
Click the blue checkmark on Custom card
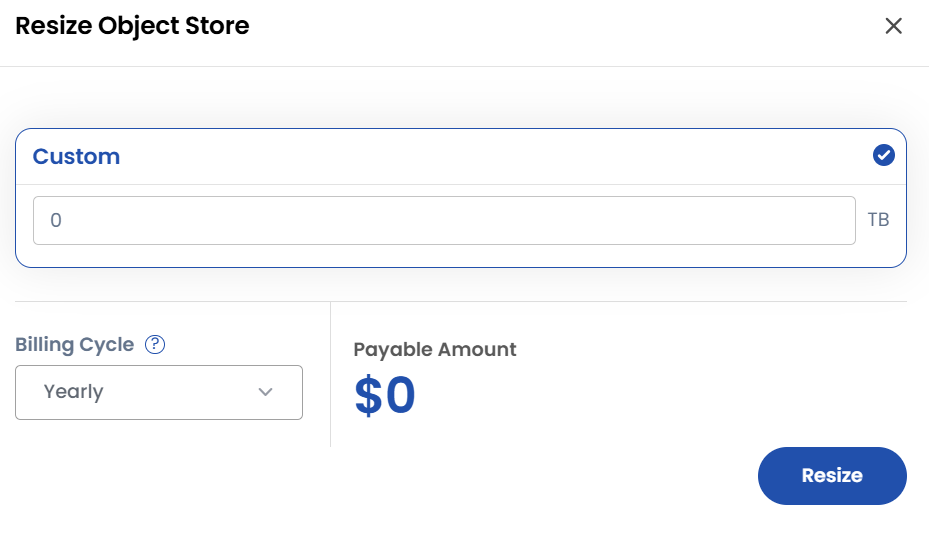pyautogui.click(x=883, y=155)
